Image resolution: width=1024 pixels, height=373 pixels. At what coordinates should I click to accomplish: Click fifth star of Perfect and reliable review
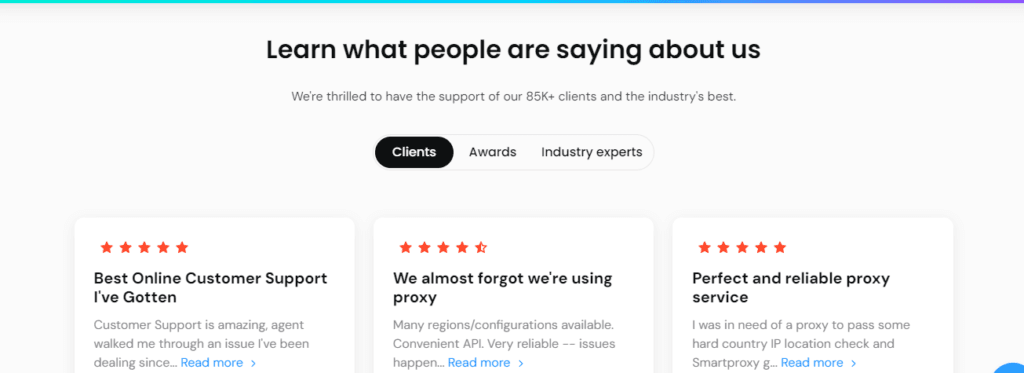click(780, 248)
